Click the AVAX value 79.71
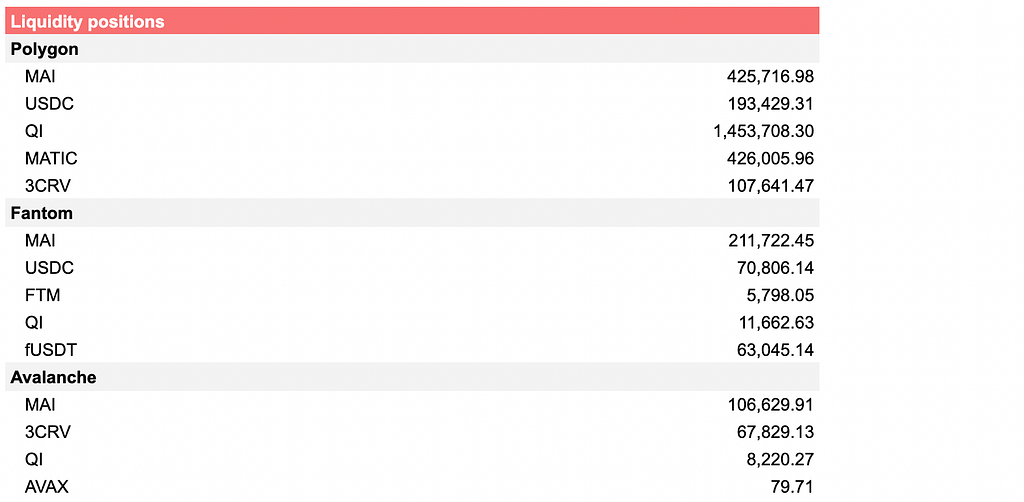 792,487
